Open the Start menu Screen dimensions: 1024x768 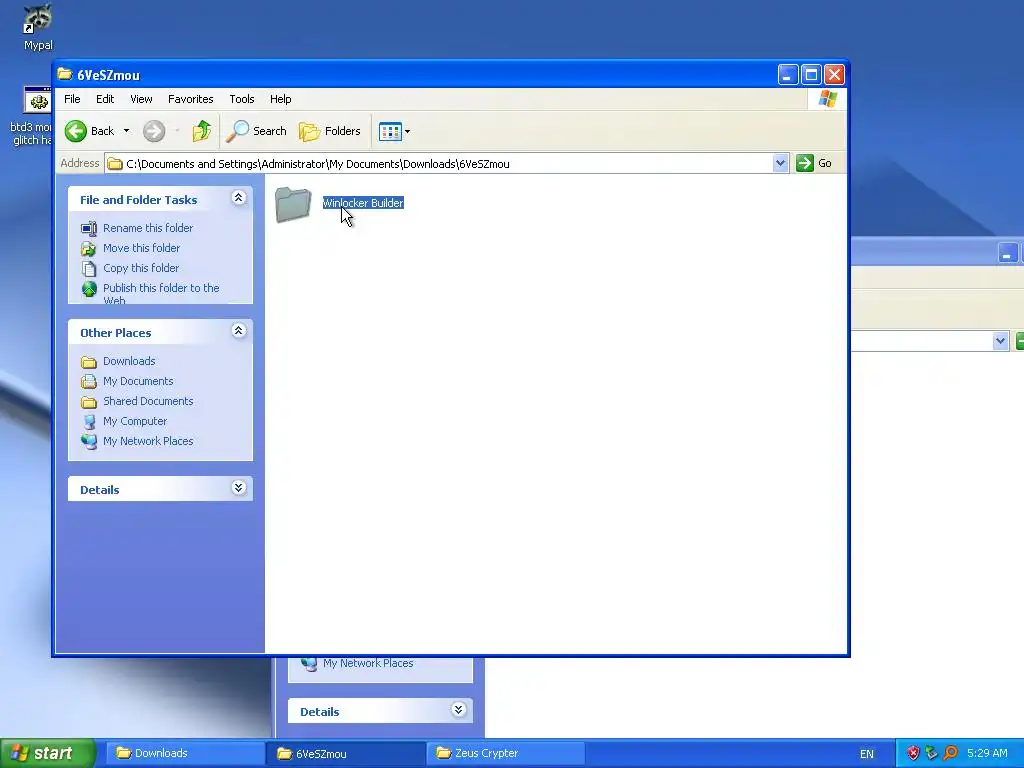[47, 753]
